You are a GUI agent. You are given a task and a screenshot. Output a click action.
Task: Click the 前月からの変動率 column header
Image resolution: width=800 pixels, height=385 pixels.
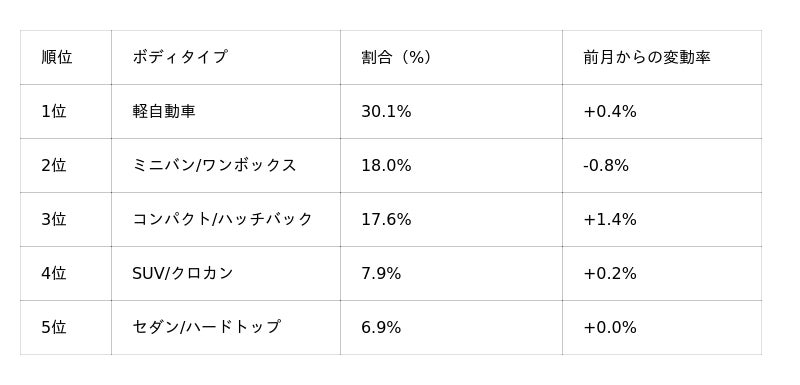[662, 57]
